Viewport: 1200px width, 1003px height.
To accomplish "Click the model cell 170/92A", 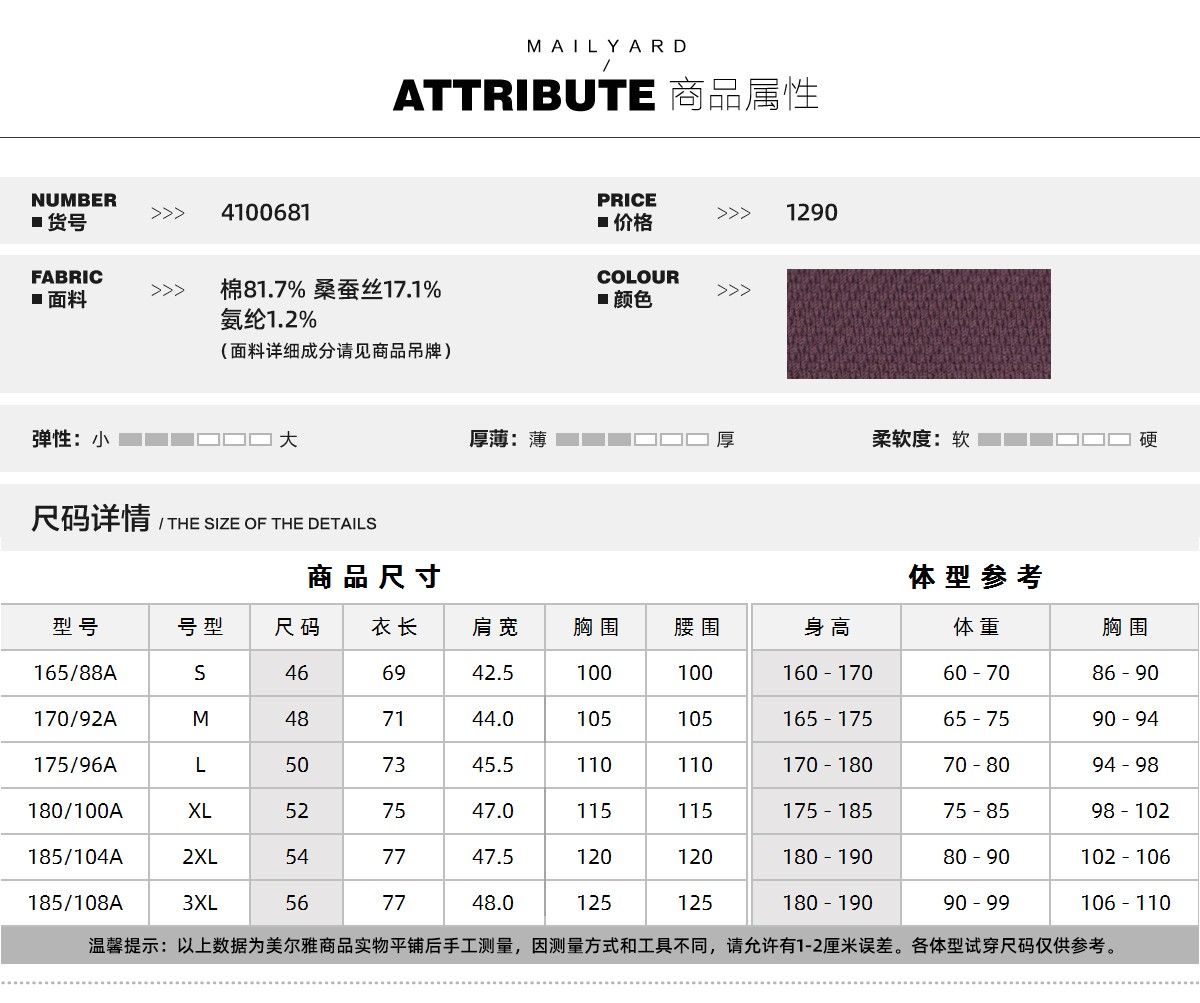I will pyautogui.click(x=75, y=719).
